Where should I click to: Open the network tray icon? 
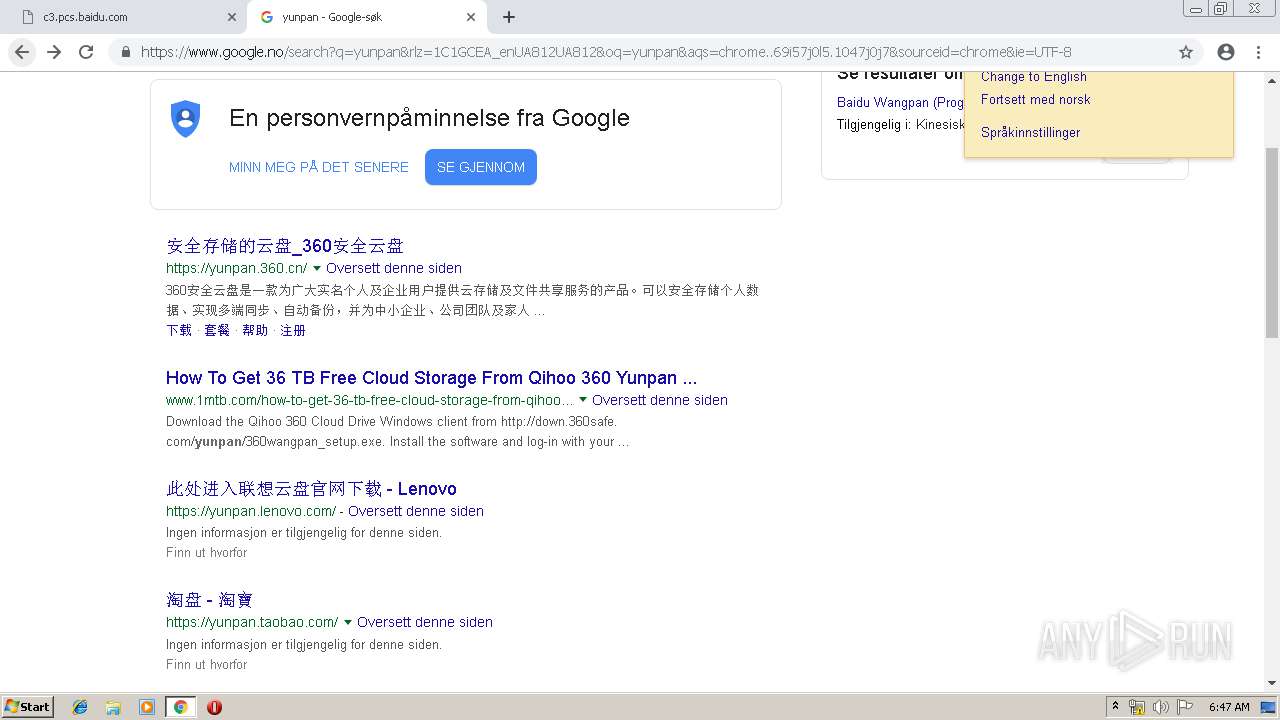[1137, 707]
